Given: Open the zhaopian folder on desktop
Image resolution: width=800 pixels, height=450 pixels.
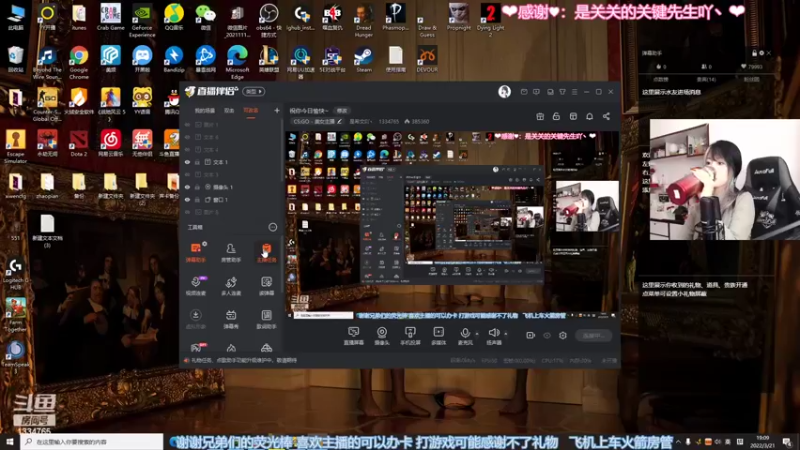Looking at the screenshot, I should click(x=47, y=185).
